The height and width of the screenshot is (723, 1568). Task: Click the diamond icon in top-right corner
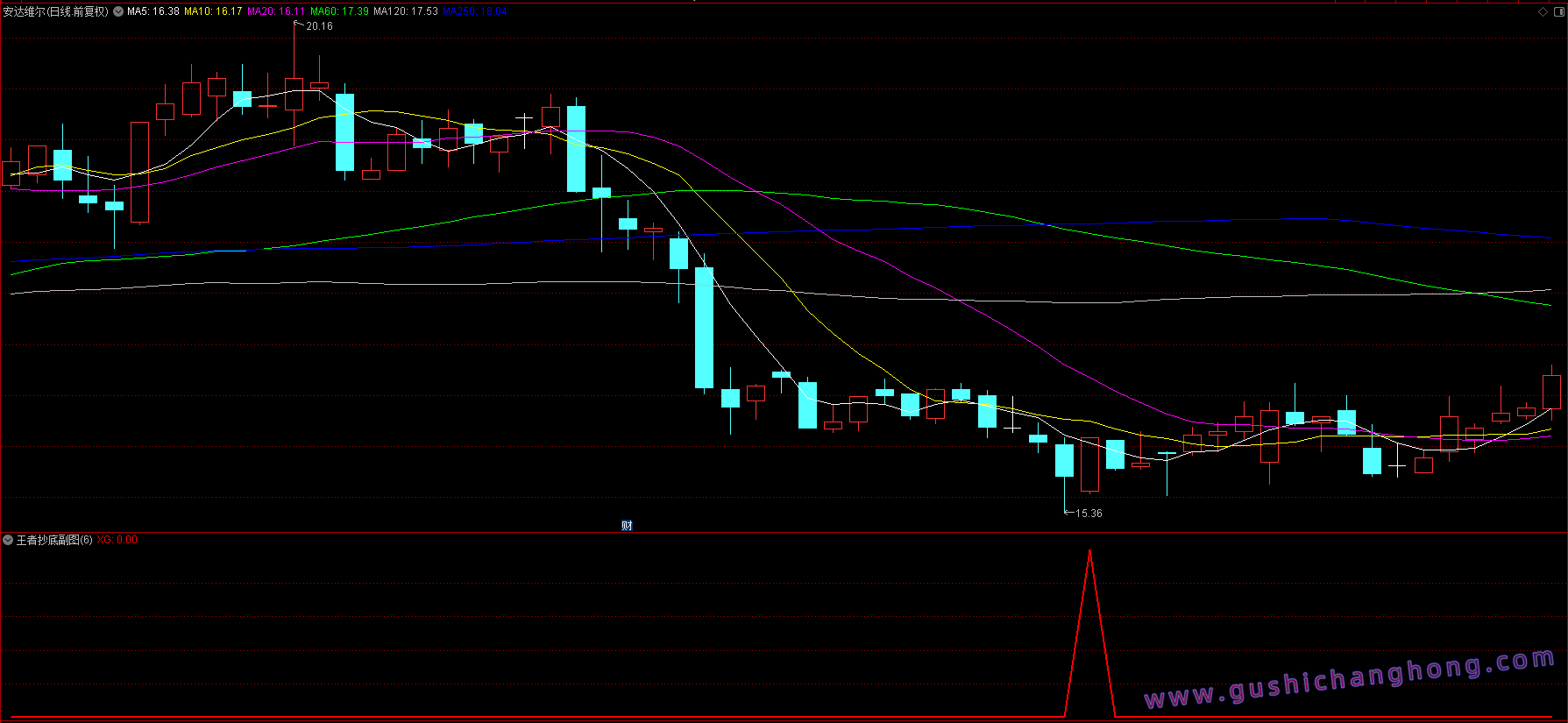1543,11
